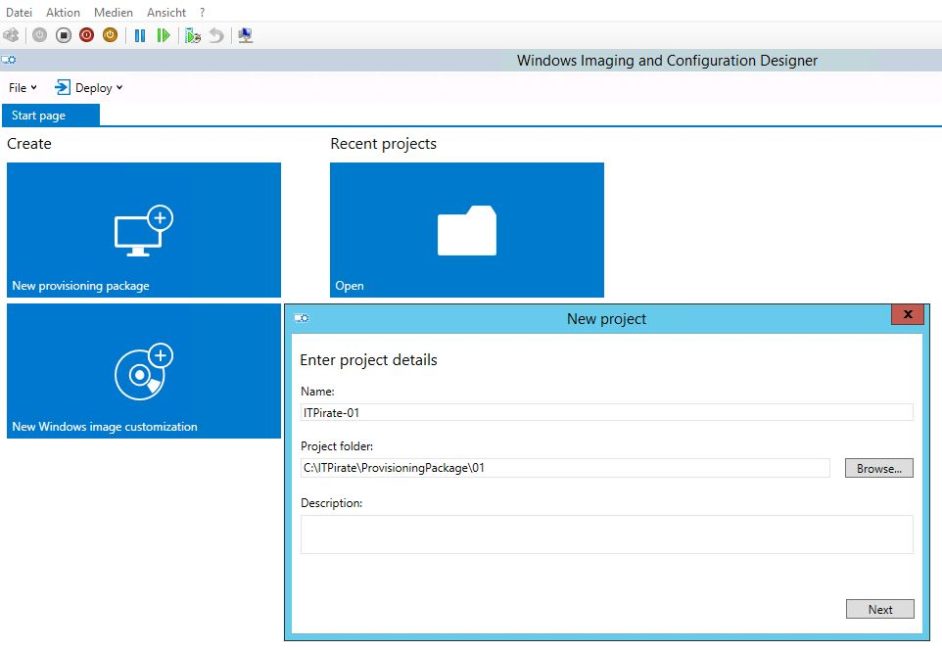Screen dimensions: 942x650
Task: Click the green Resume icon
Action: 163,35
